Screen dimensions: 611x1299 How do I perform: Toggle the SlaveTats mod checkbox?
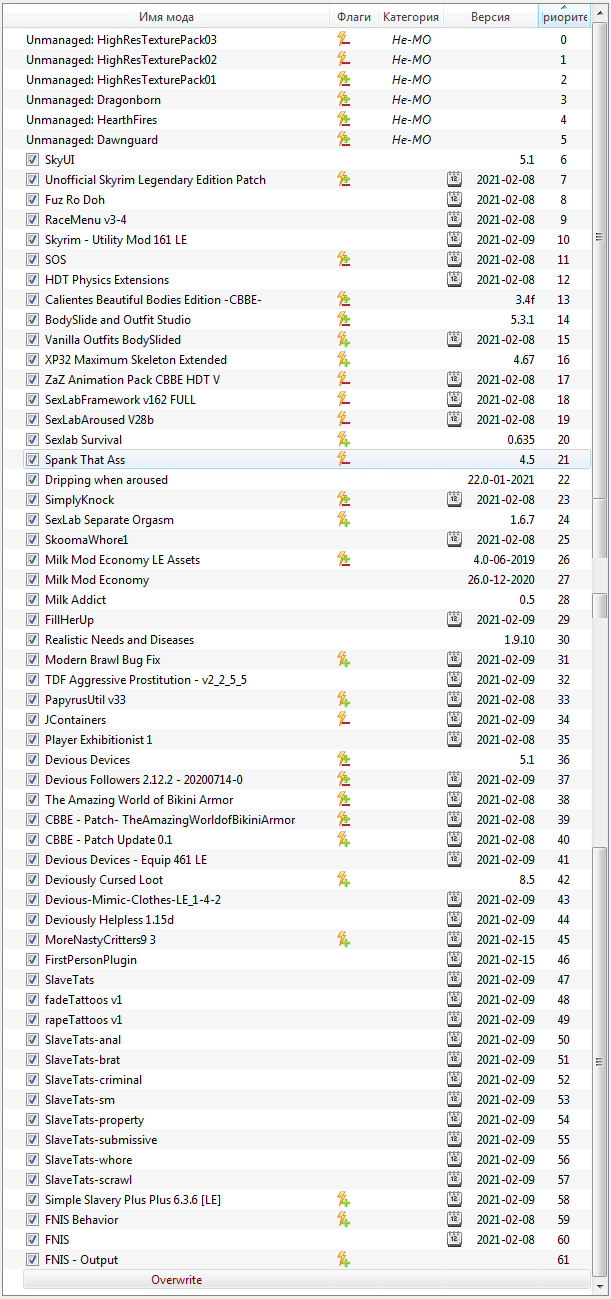(x=33, y=980)
